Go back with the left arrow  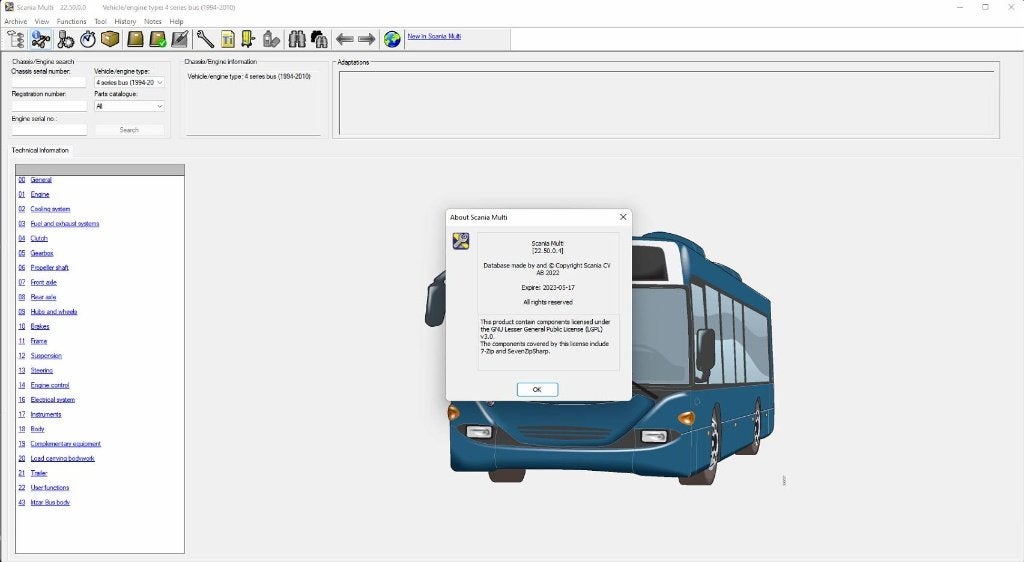[x=344, y=40]
